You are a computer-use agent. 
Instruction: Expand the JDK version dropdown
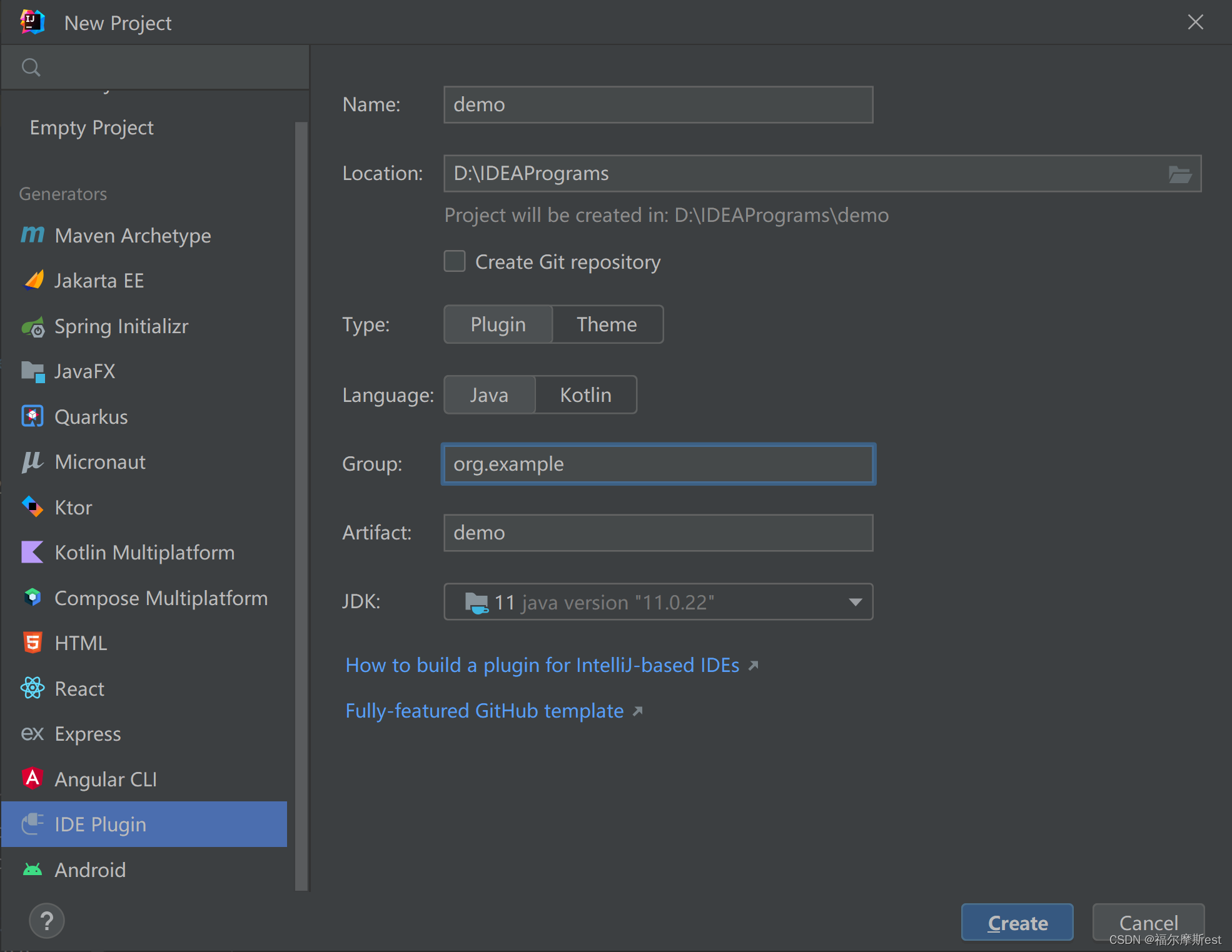pos(855,602)
